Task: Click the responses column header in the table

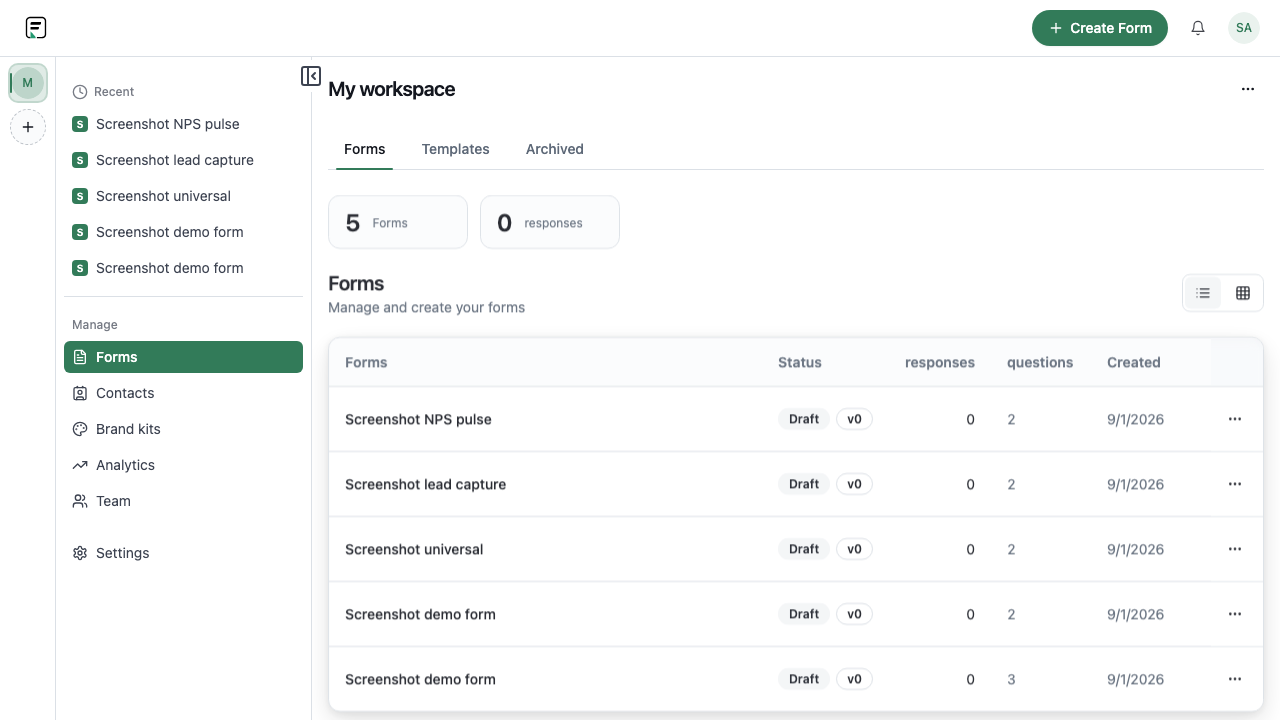Action: click(x=940, y=362)
